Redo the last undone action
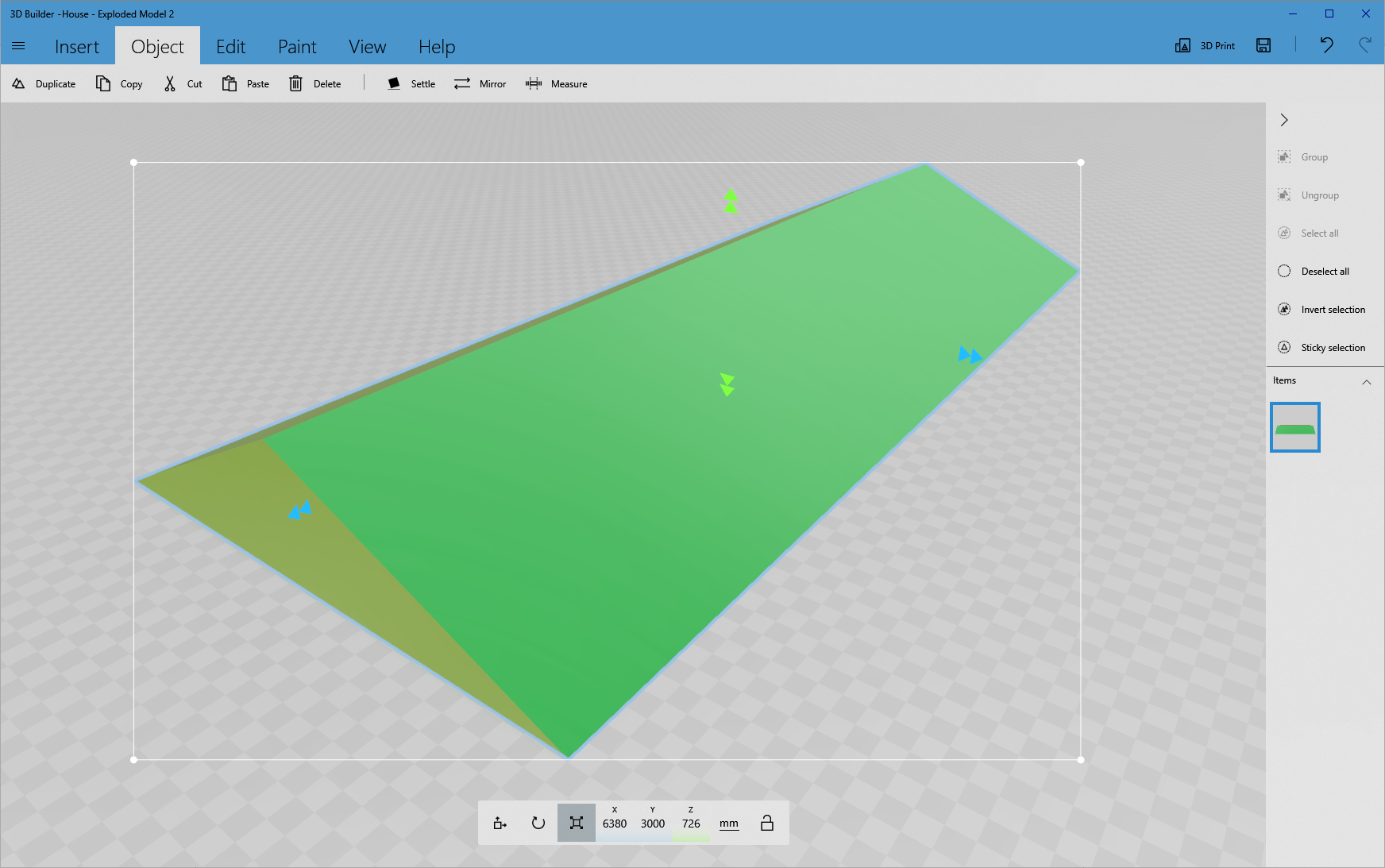The height and width of the screenshot is (868, 1385). coord(1365,45)
